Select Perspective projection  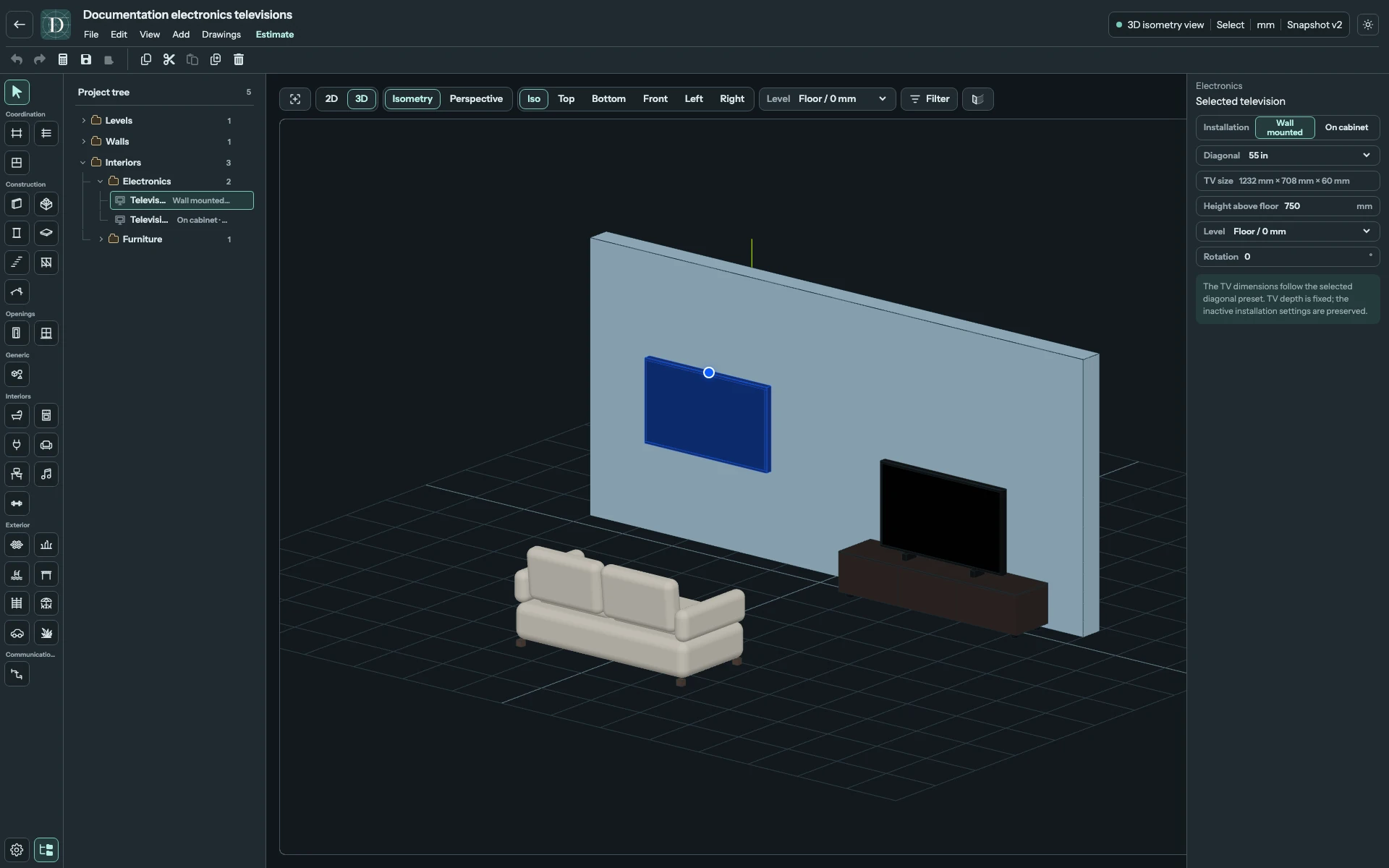tap(476, 99)
